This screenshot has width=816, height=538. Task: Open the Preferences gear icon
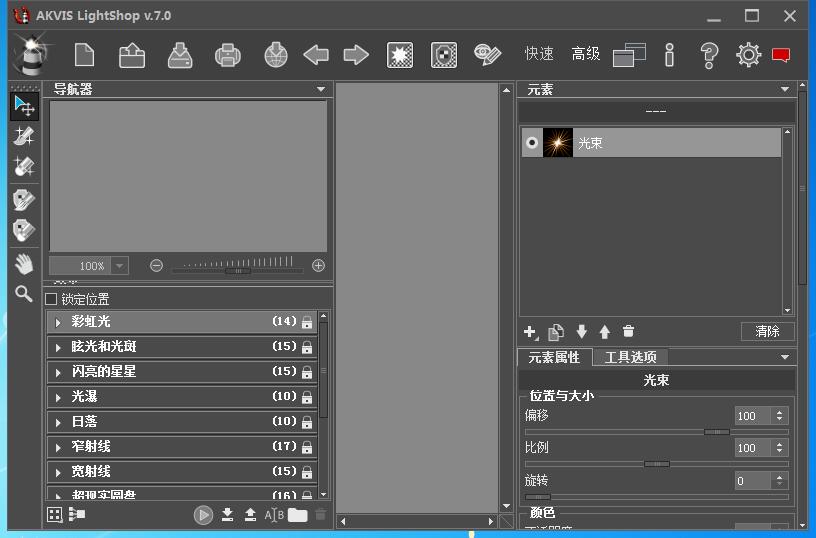point(748,55)
